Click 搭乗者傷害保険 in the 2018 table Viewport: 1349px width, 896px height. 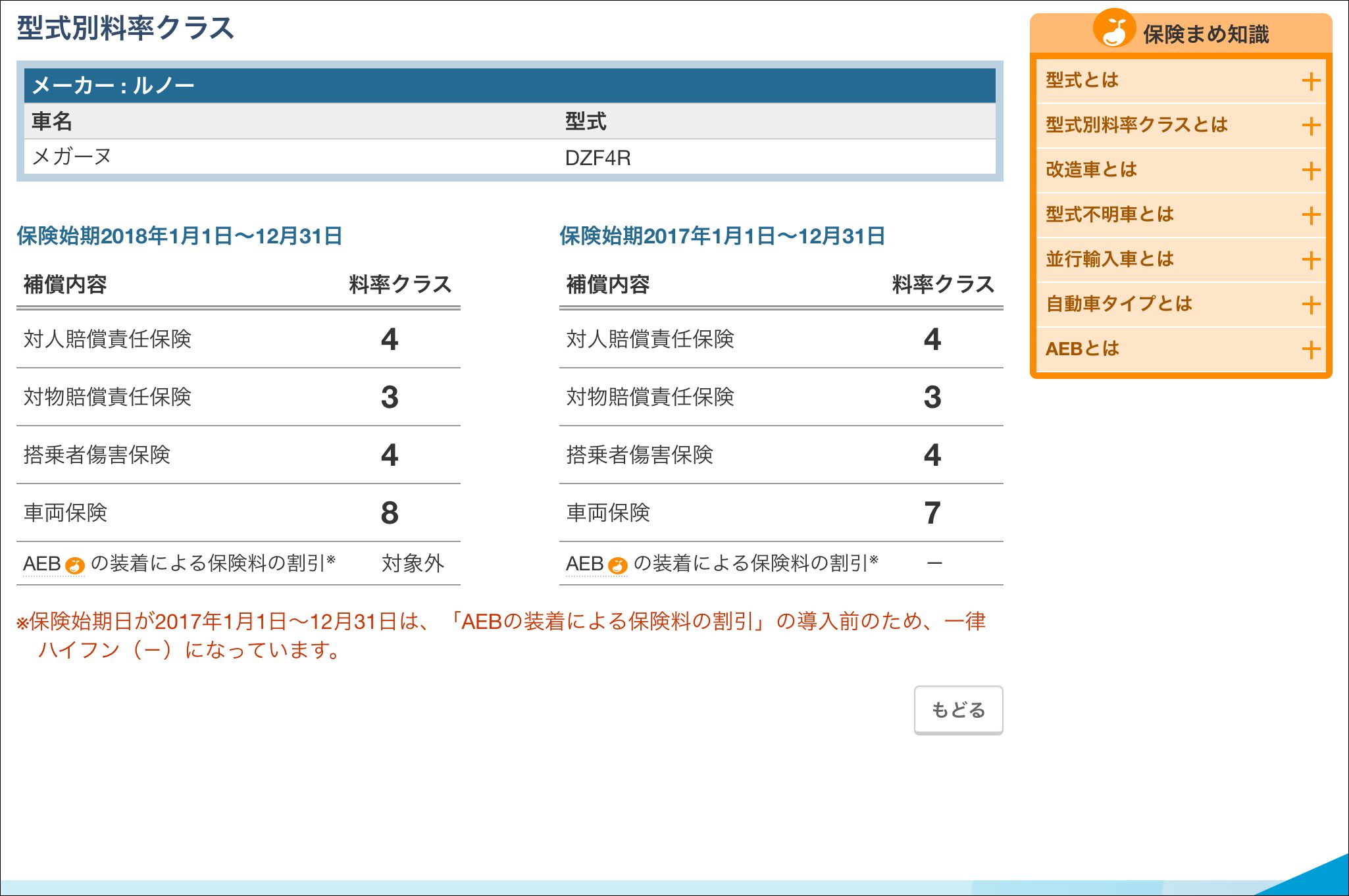click(97, 455)
